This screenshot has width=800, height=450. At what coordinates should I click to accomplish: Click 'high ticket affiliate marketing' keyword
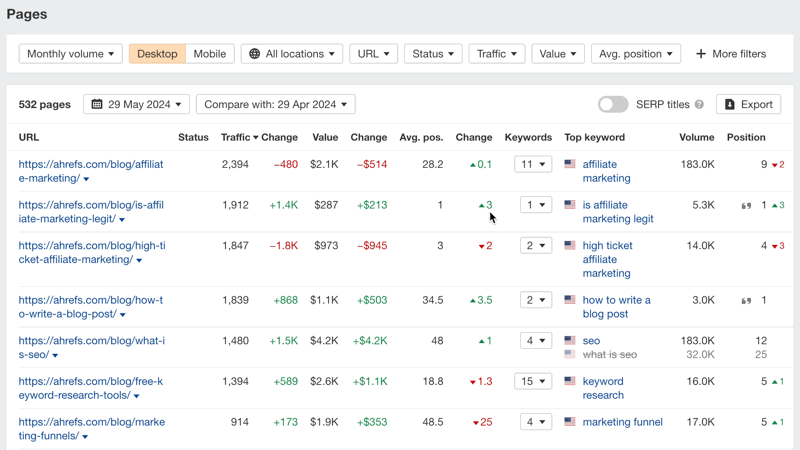(x=607, y=259)
